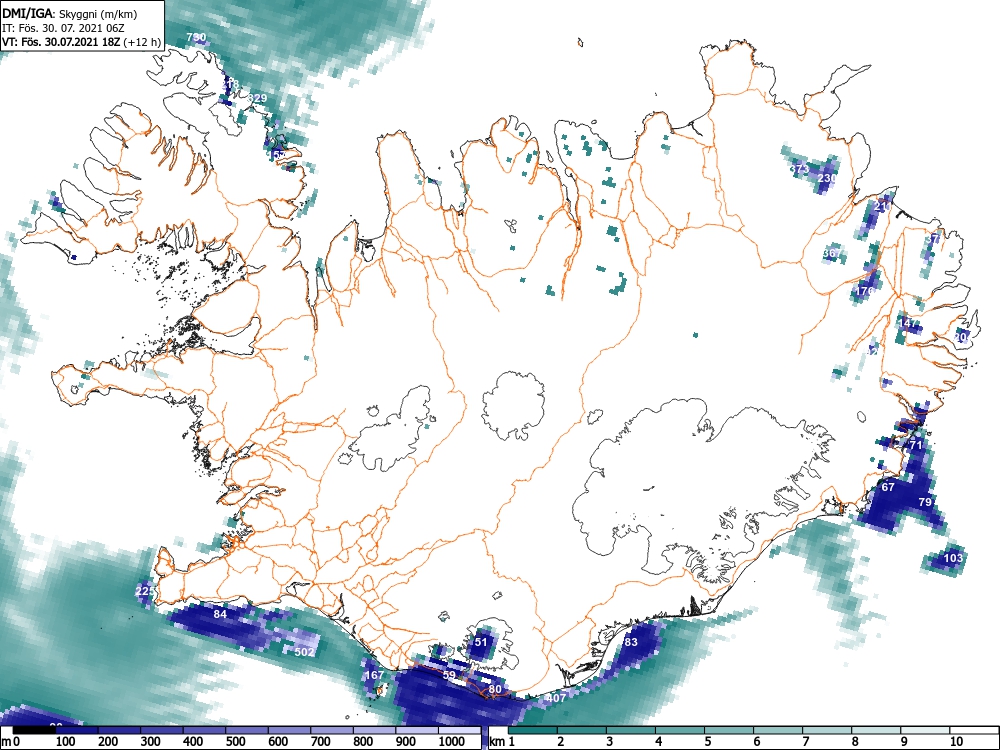Click the '800' tick label on meter legend
1000x750 pixels.
[363, 742]
